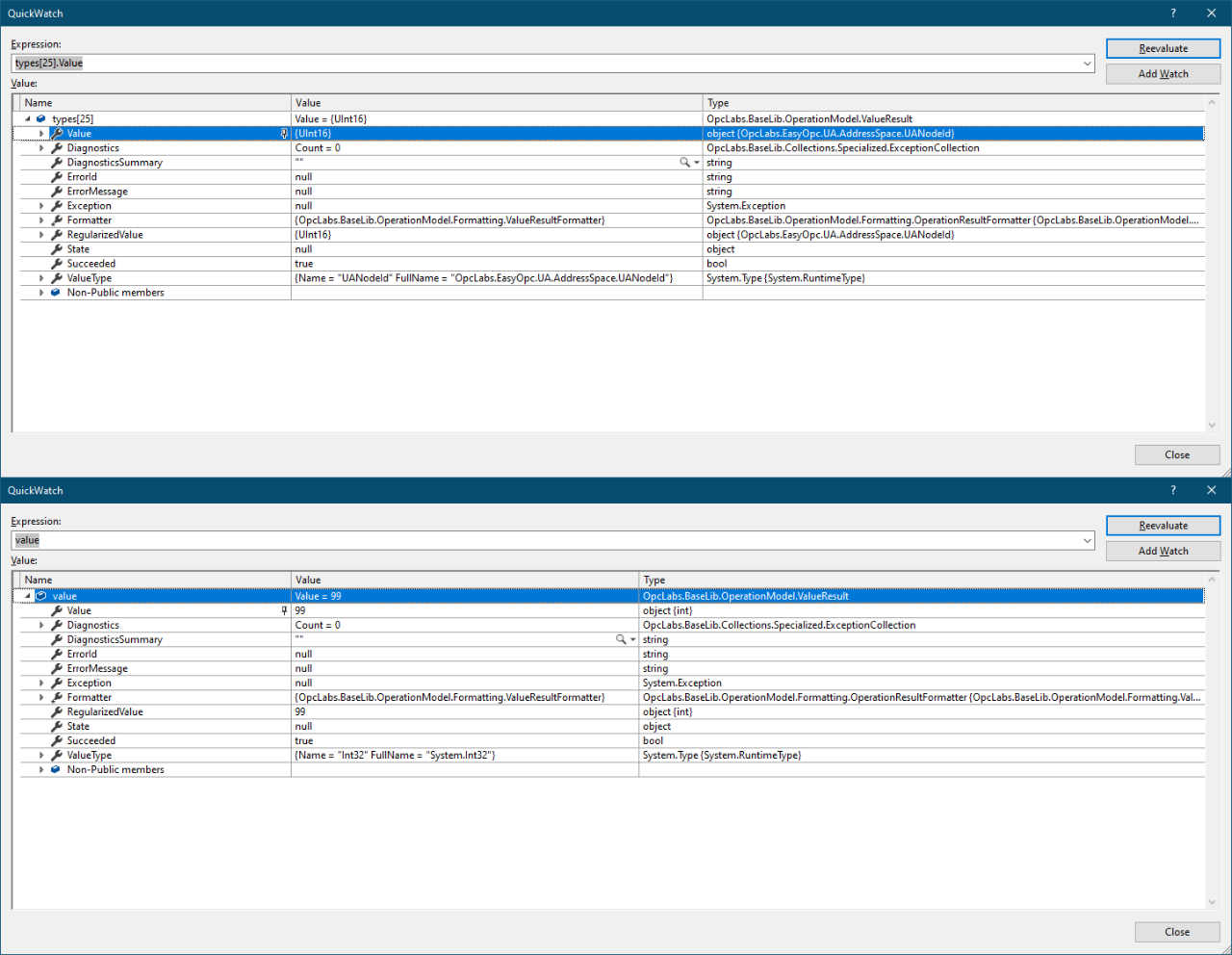Open the visualizer dropdown arrow in lower QuickWatch
This screenshot has width=1232, height=955.
pos(633,639)
